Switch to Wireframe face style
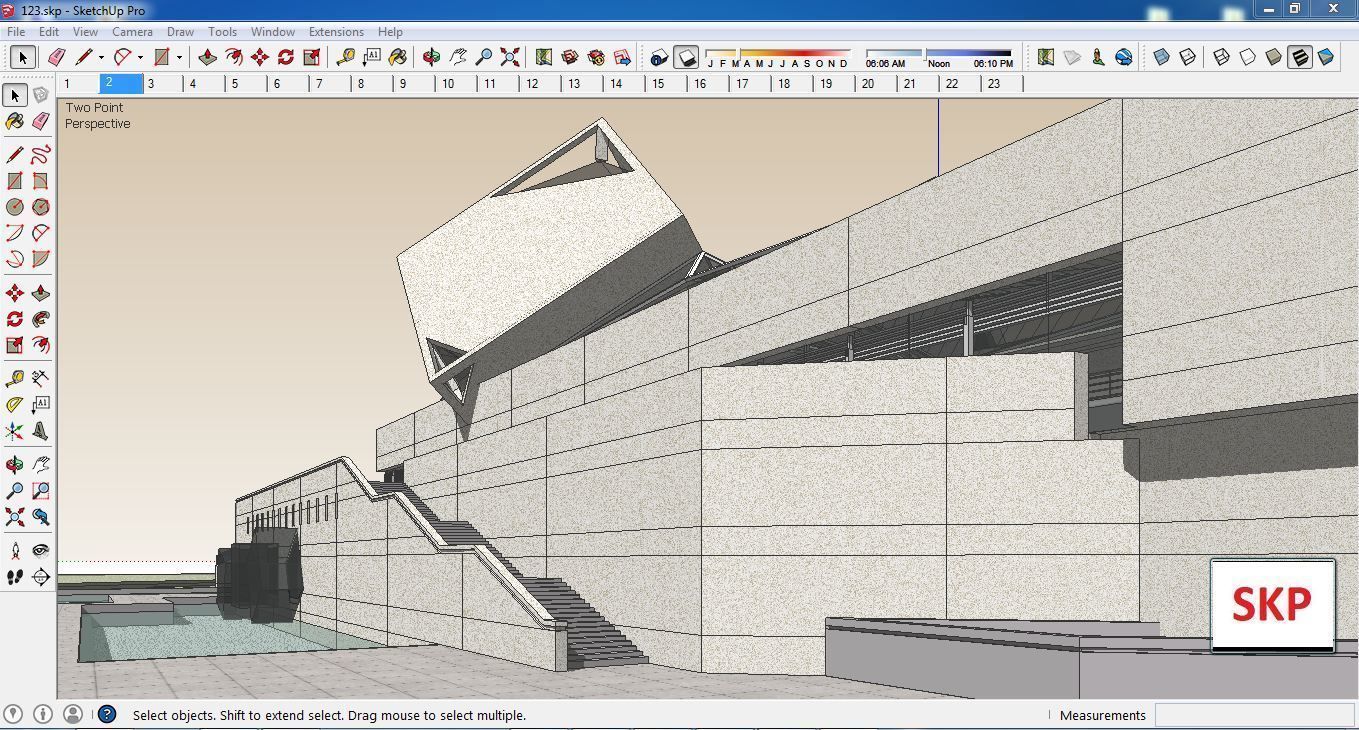 (x=1221, y=57)
